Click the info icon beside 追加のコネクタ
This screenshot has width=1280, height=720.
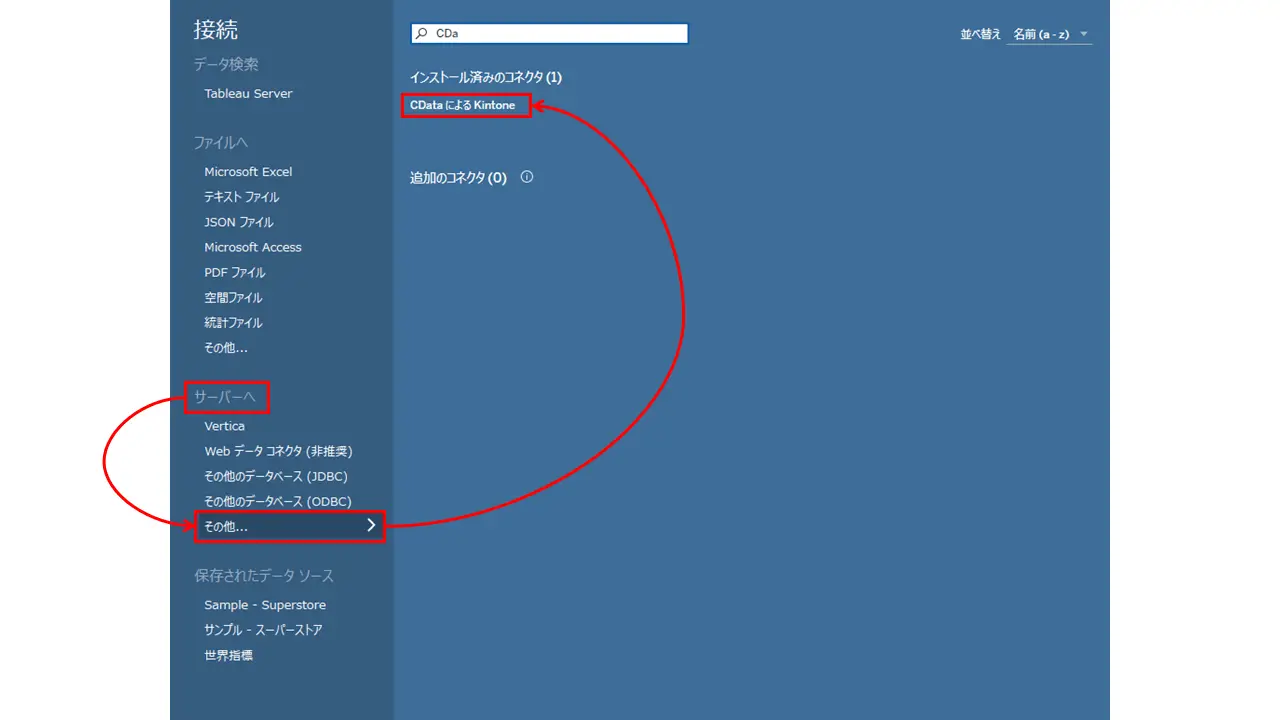[x=527, y=177]
